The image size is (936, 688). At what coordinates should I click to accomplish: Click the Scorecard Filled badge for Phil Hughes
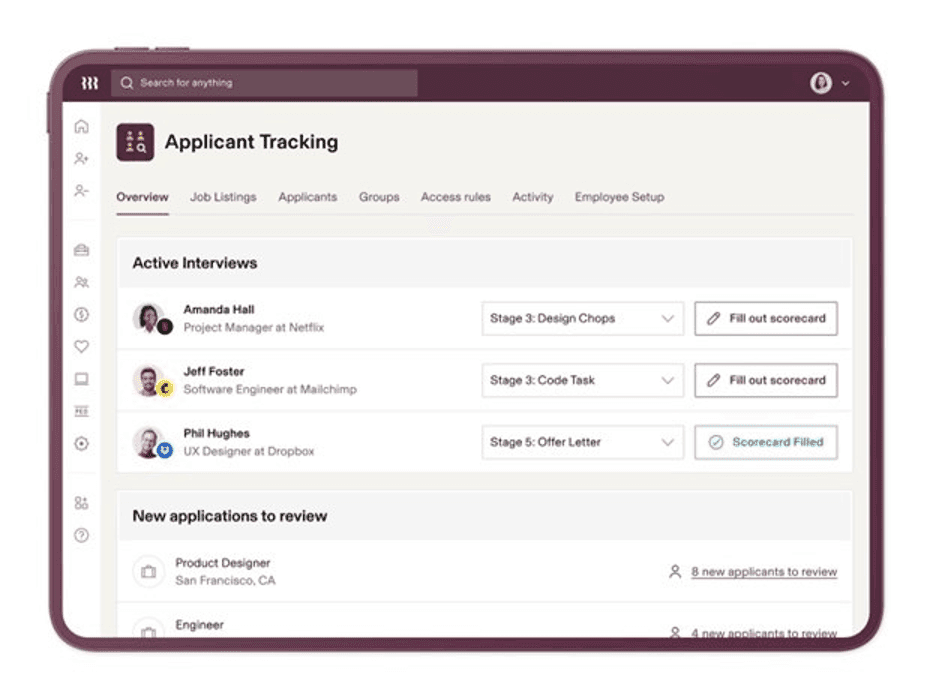tap(765, 442)
